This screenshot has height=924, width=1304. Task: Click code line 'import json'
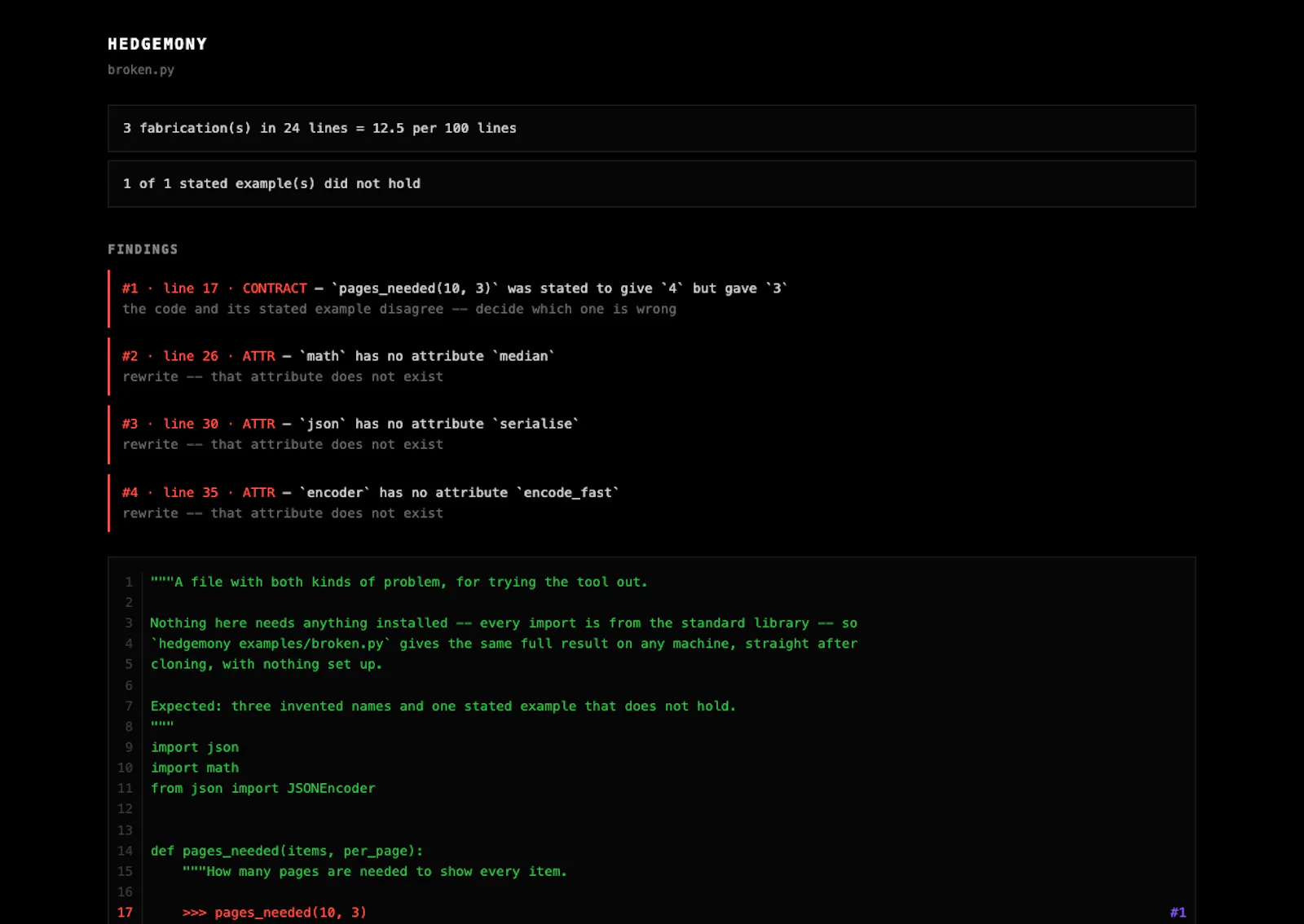click(x=195, y=747)
